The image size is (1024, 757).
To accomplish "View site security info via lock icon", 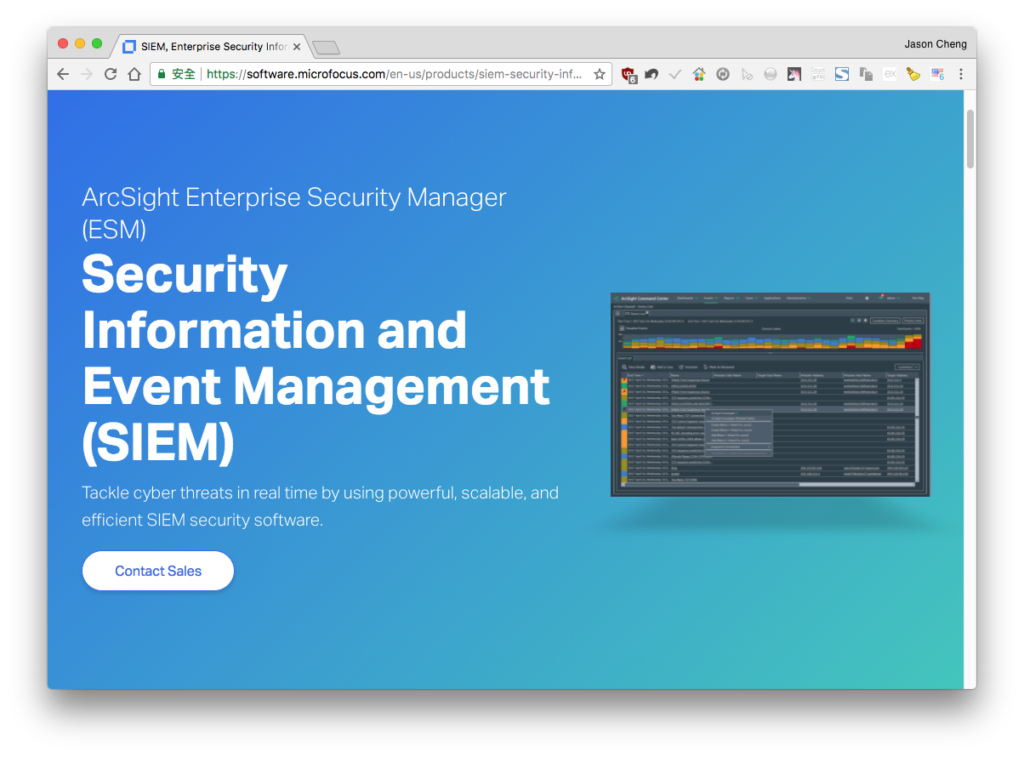I will (161, 74).
